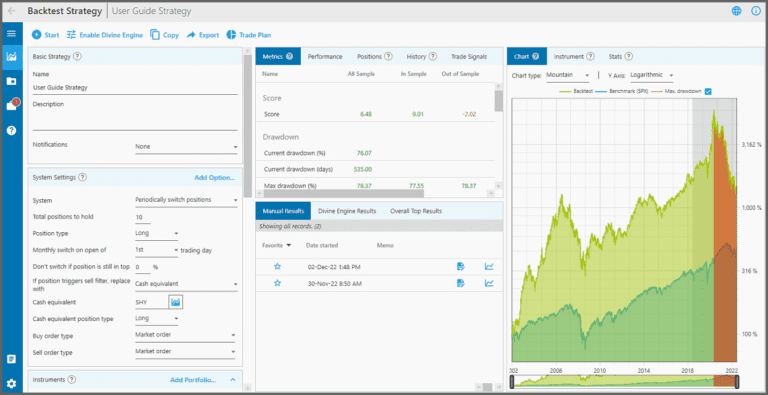The height and width of the screenshot is (395, 768).
Task: Switch to the Stats tab
Action: (x=621, y=56)
